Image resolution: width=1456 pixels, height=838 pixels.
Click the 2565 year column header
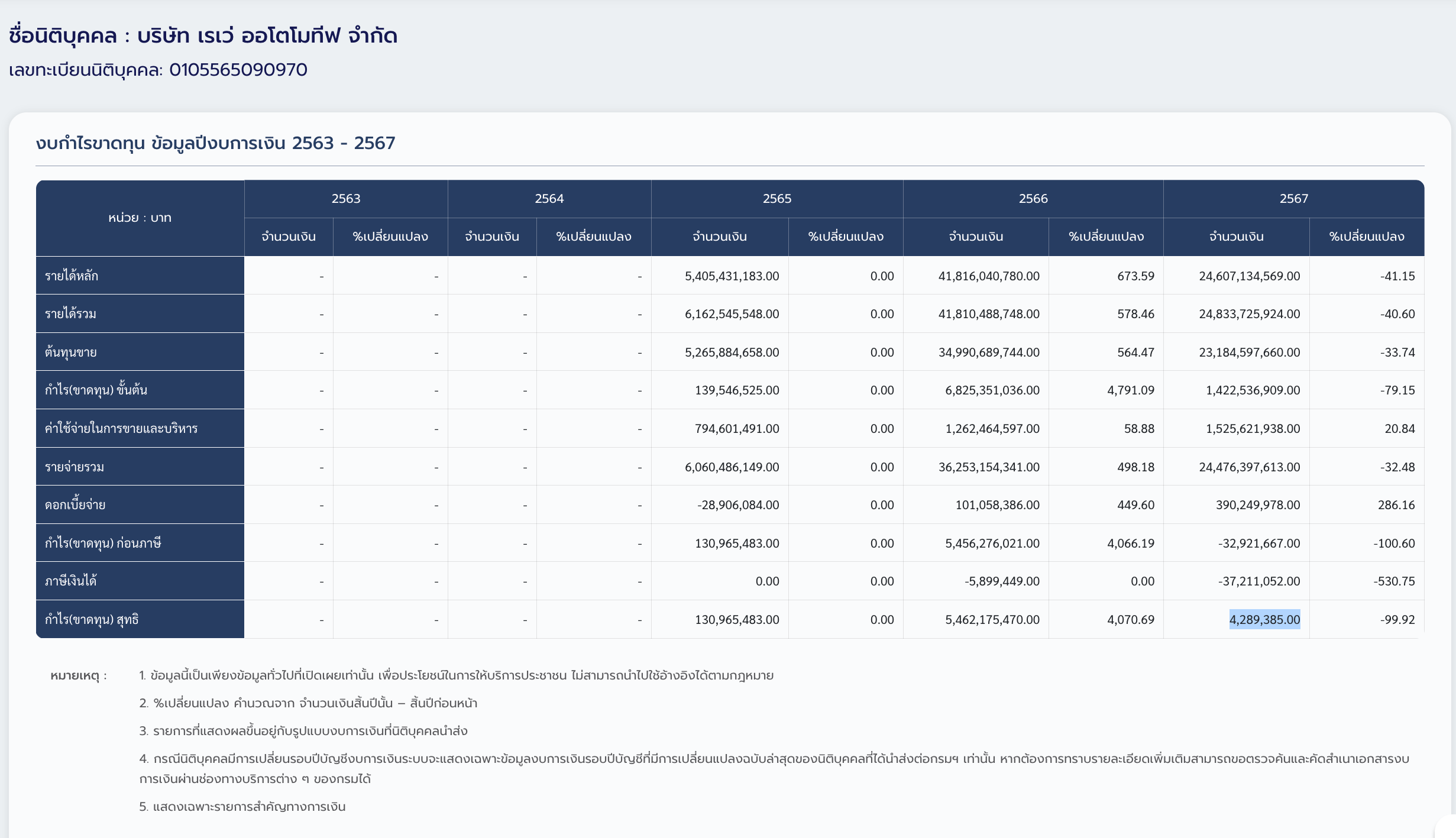pyautogui.click(x=776, y=199)
